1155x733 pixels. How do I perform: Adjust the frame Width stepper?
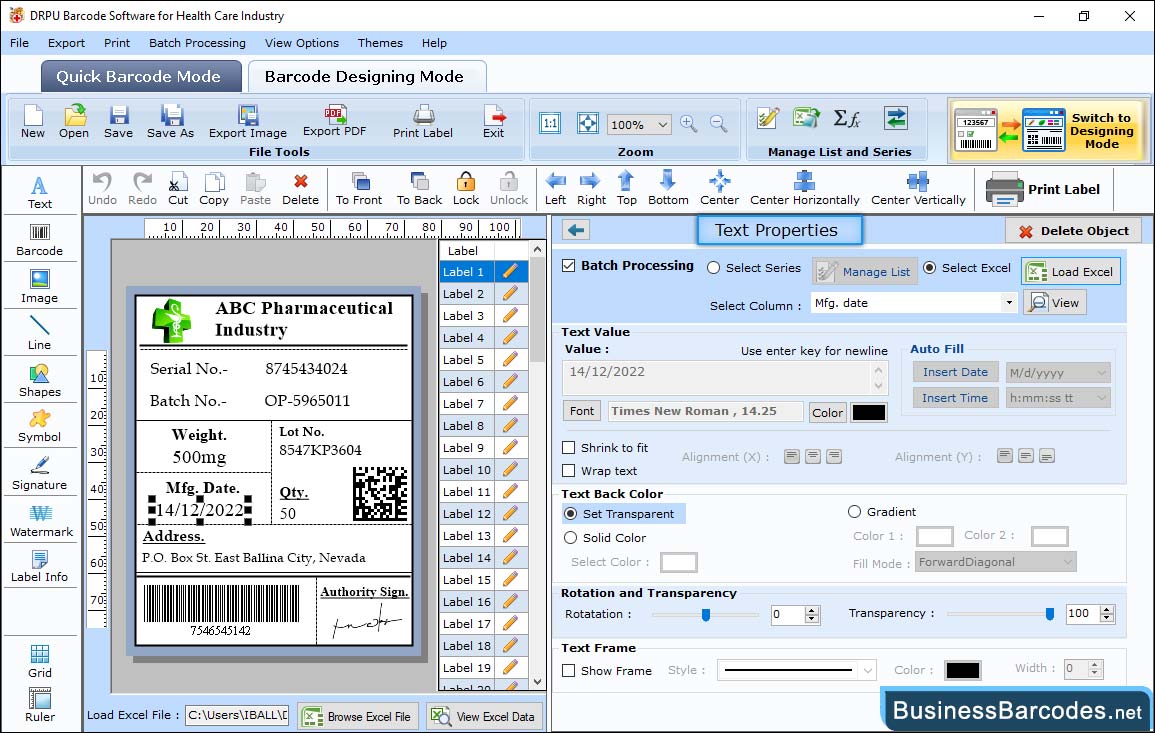(1095, 669)
